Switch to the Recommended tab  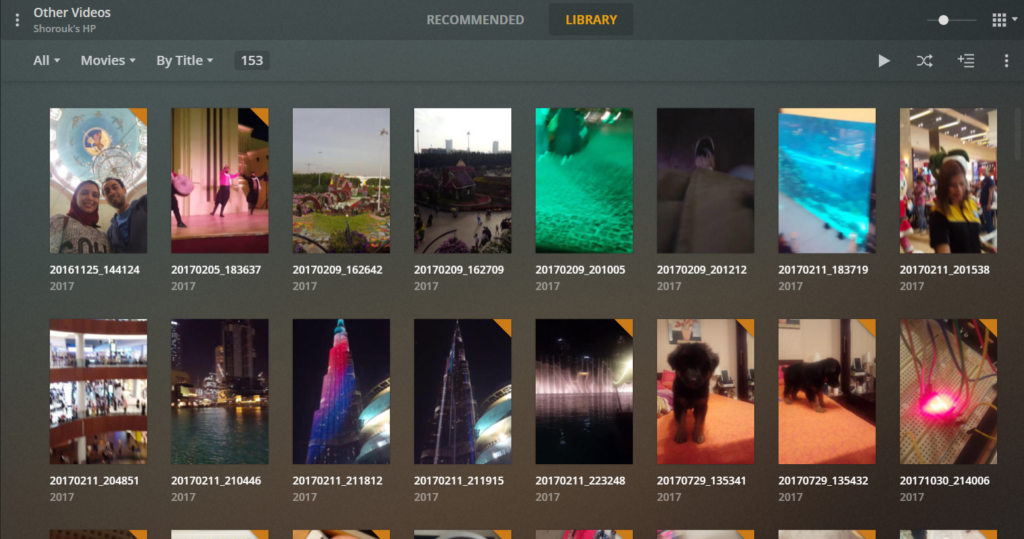click(475, 20)
